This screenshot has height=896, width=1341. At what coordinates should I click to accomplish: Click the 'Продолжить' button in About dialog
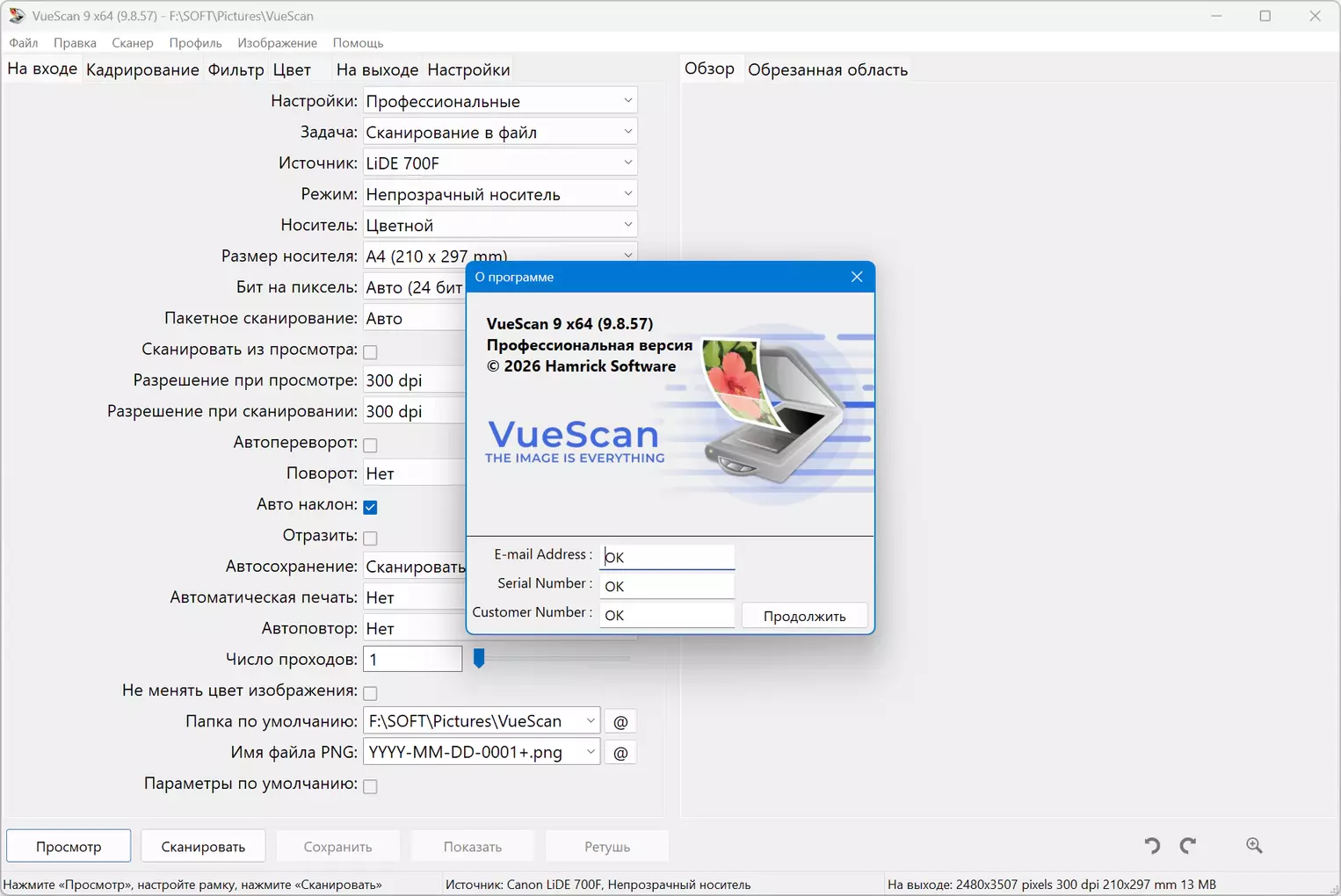(804, 616)
